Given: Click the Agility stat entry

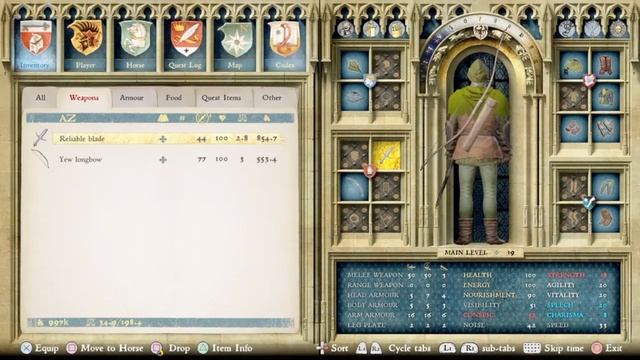Looking at the screenshot, I should click(577, 285).
